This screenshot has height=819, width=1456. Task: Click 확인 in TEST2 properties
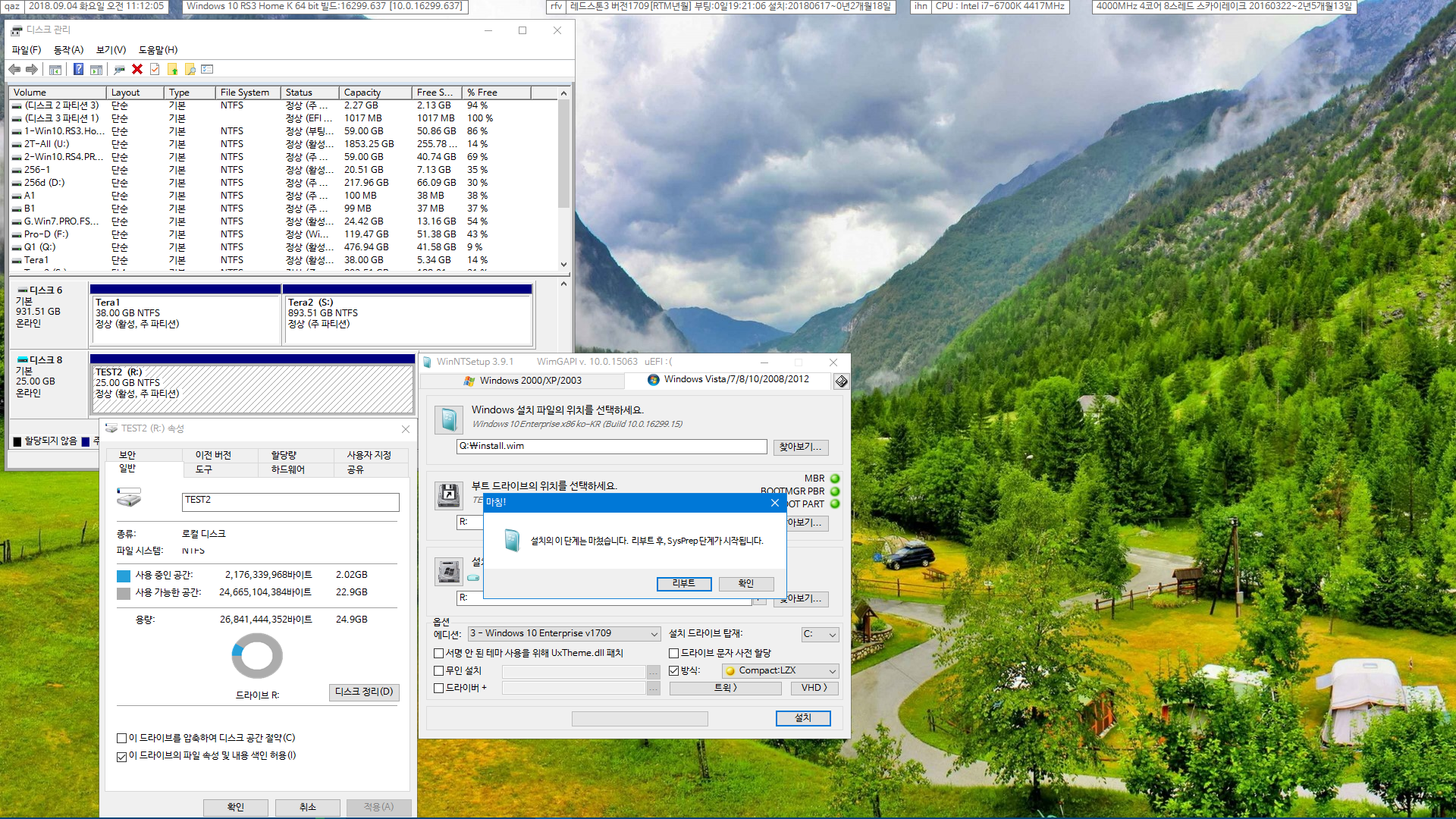click(x=236, y=807)
